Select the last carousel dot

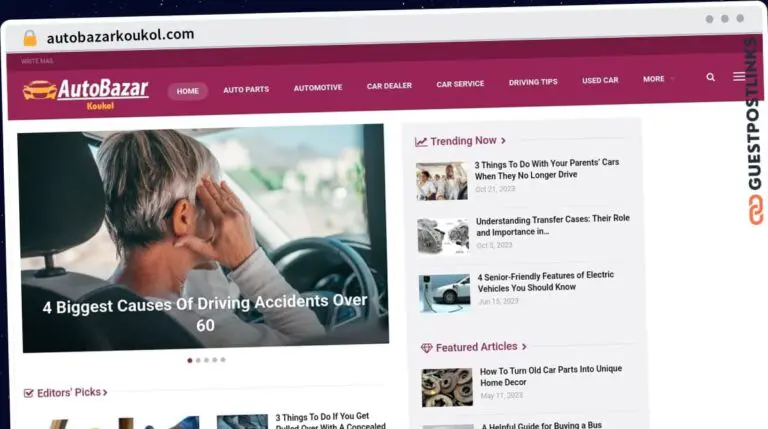(x=223, y=359)
